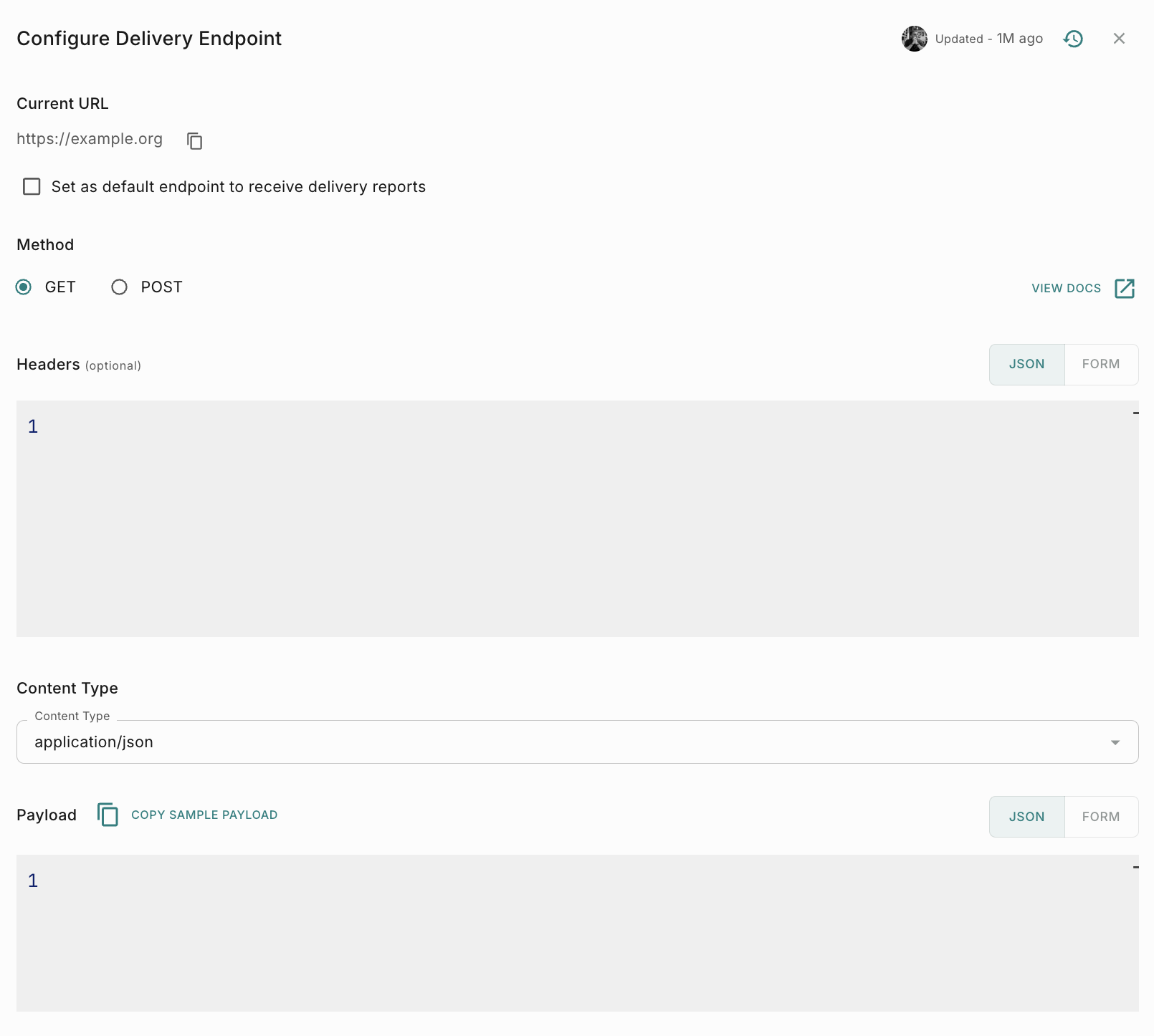Click COPY SAMPLE PAYLOAD text button
Screen dimensions: 1154x1036
(x=204, y=815)
